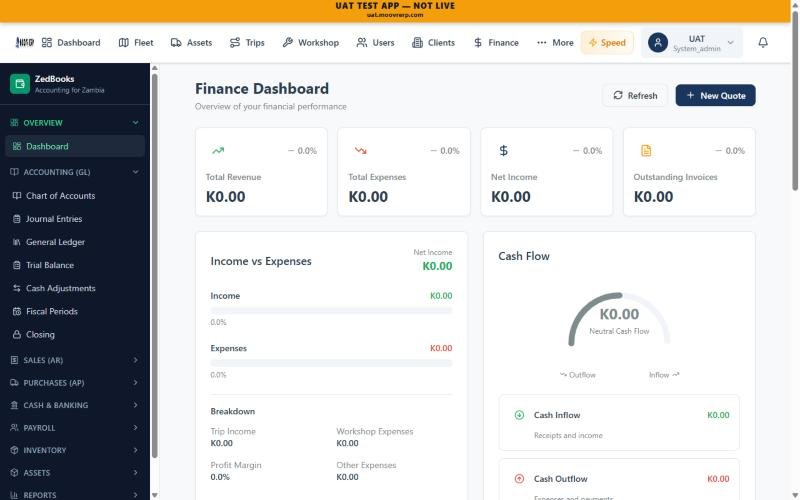800x500 pixels.
Task: Click the Inventory box icon
Action: click(x=14, y=450)
